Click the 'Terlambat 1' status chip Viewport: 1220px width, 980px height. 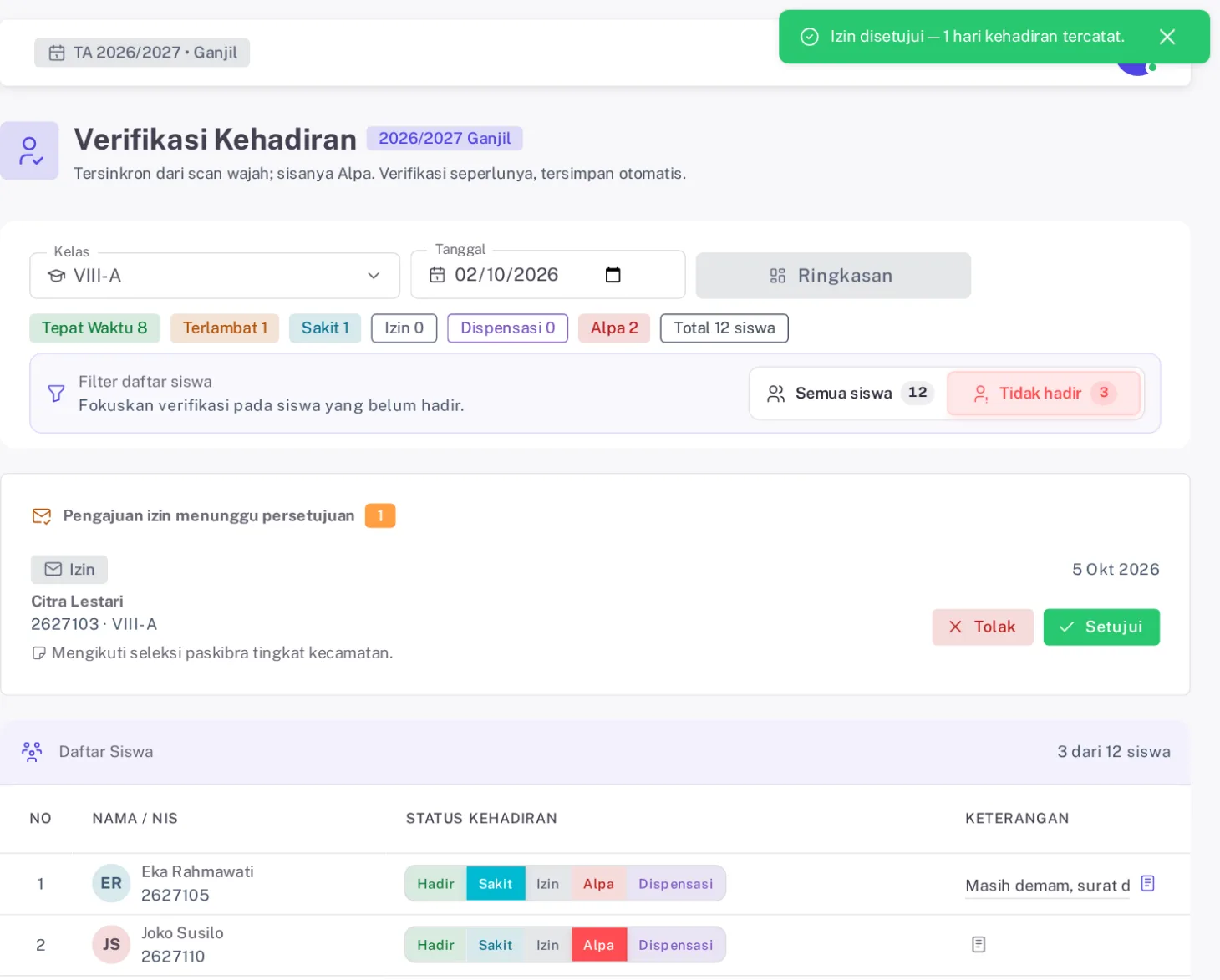[225, 328]
